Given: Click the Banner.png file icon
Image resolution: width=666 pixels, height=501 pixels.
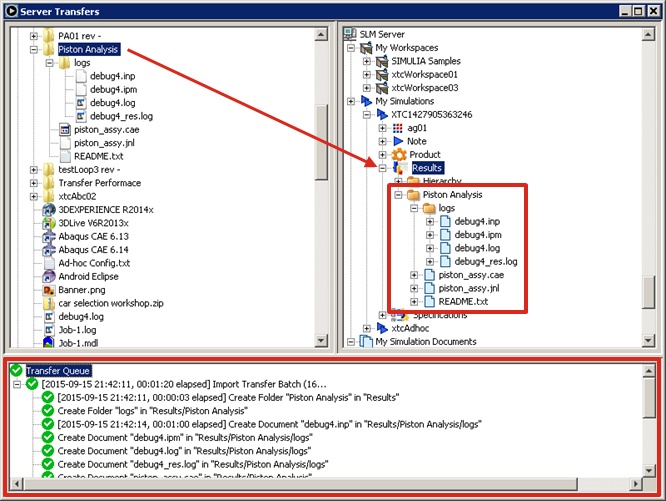Looking at the screenshot, I should coord(49,290).
